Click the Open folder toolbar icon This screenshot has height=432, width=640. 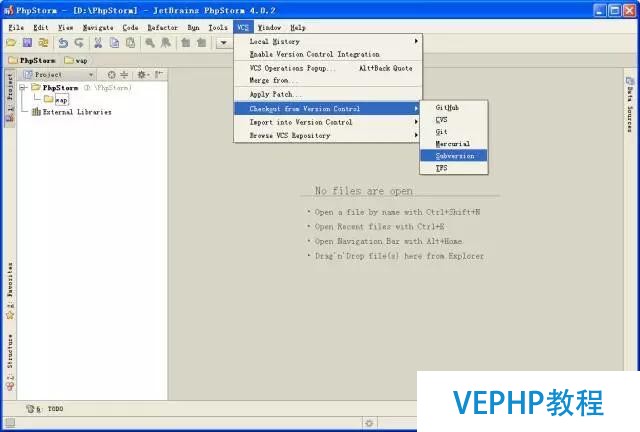11,42
